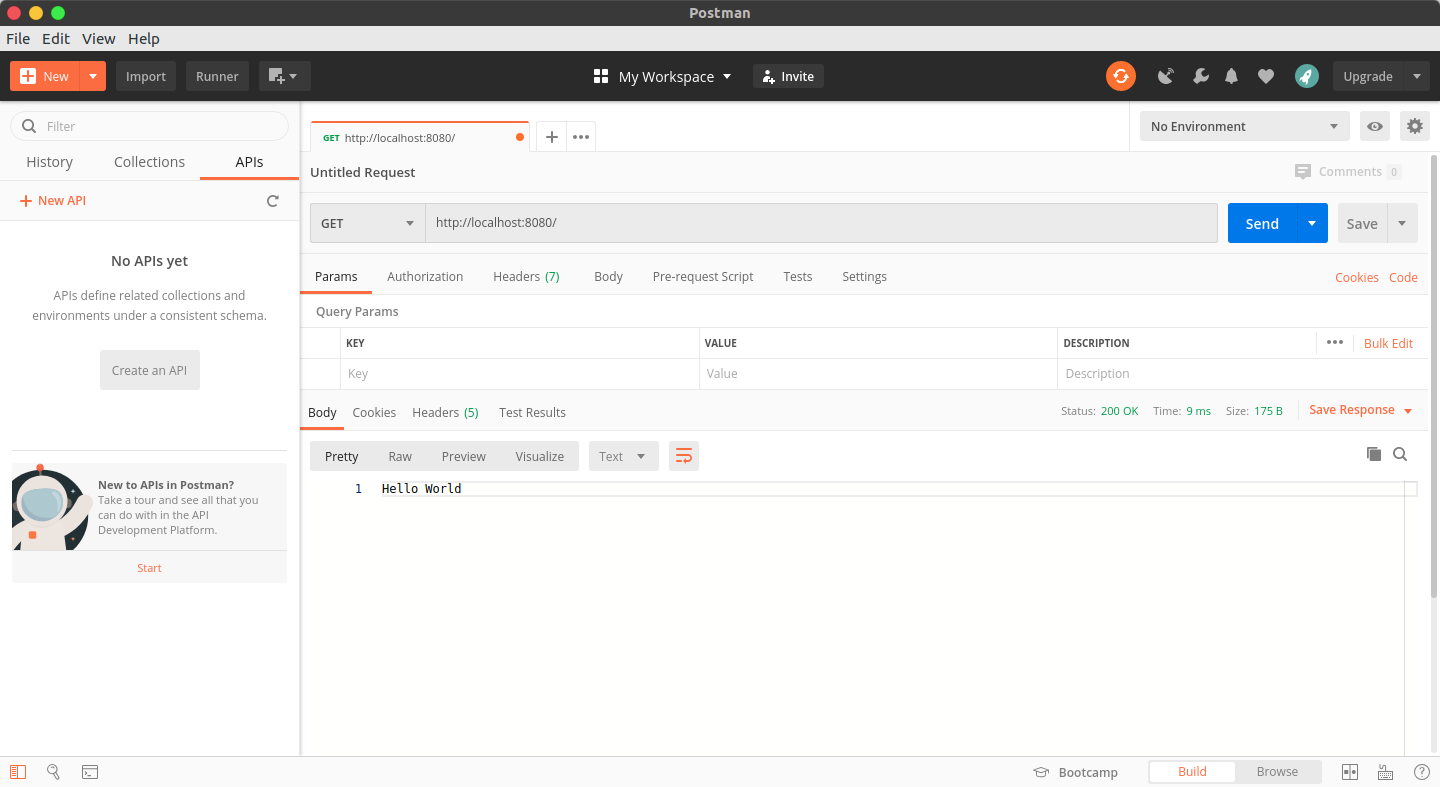Open the Text format dropdown
The width and height of the screenshot is (1440, 787).
click(624, 456)
